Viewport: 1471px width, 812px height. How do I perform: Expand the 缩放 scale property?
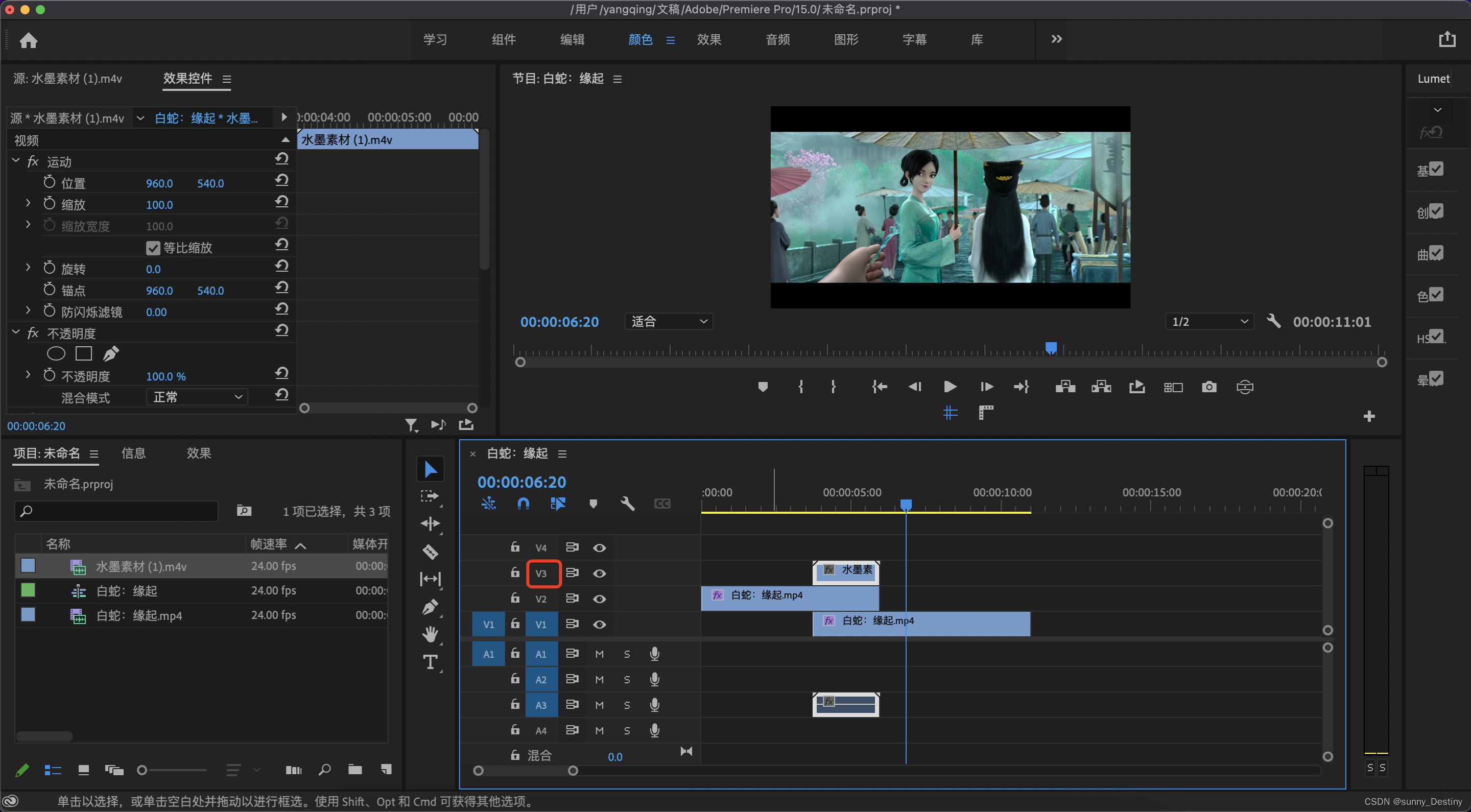pos(28,203)
